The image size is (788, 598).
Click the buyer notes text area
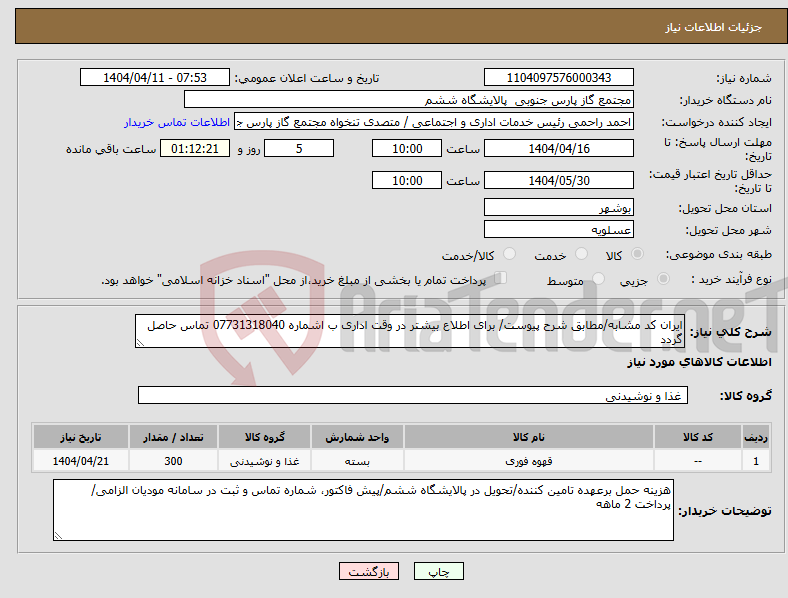(363, 510)
